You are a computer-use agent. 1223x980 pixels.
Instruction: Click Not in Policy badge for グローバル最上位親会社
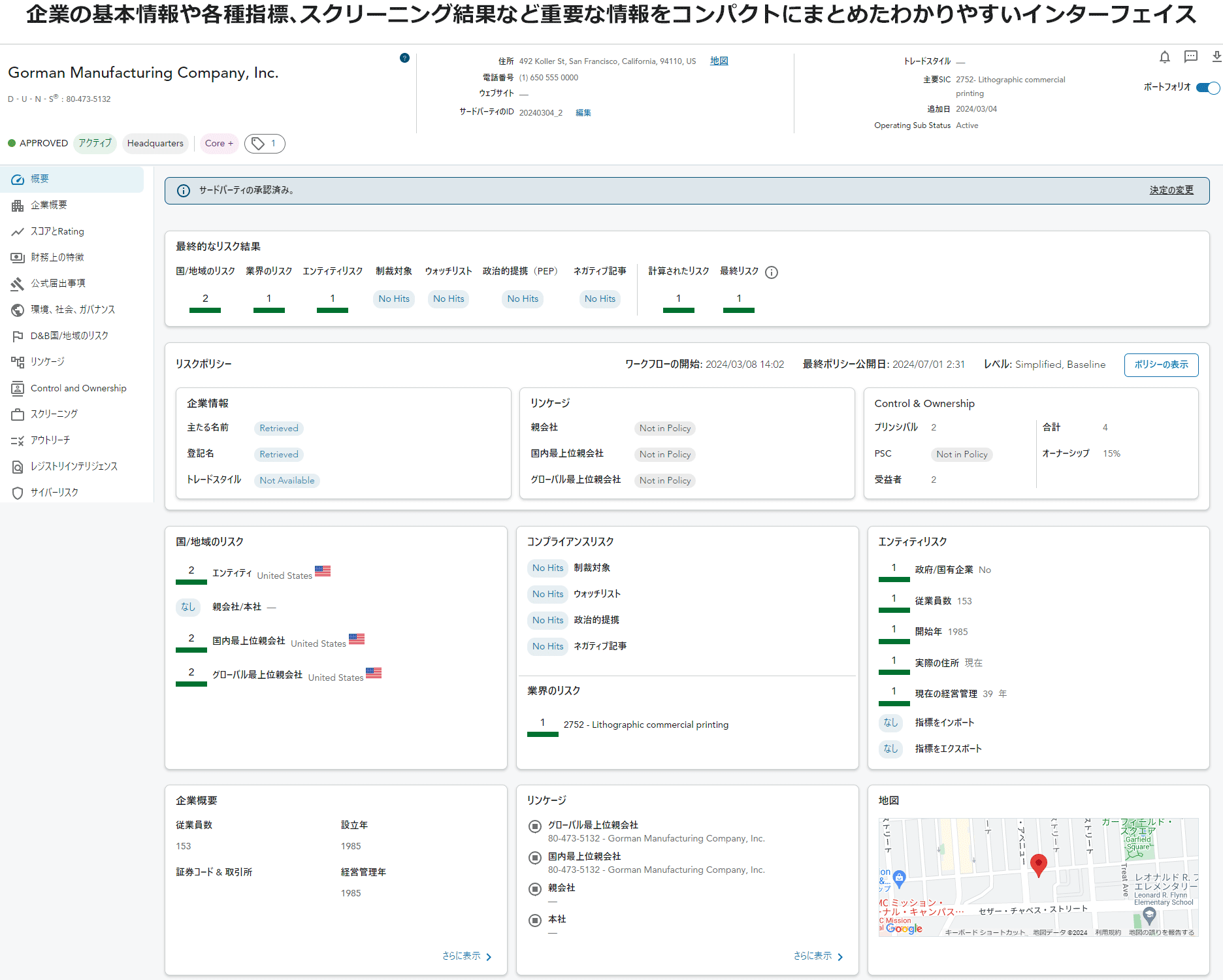click(x=665, y=481)
